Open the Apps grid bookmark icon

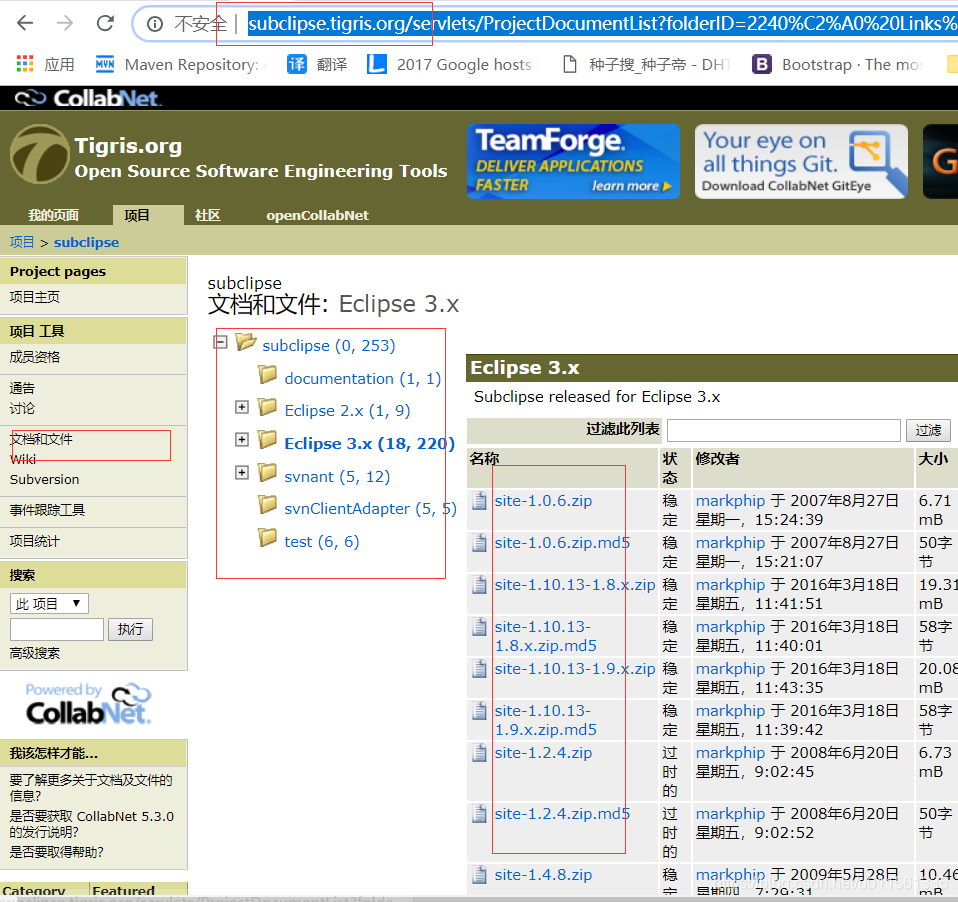[x=25, y=64]
